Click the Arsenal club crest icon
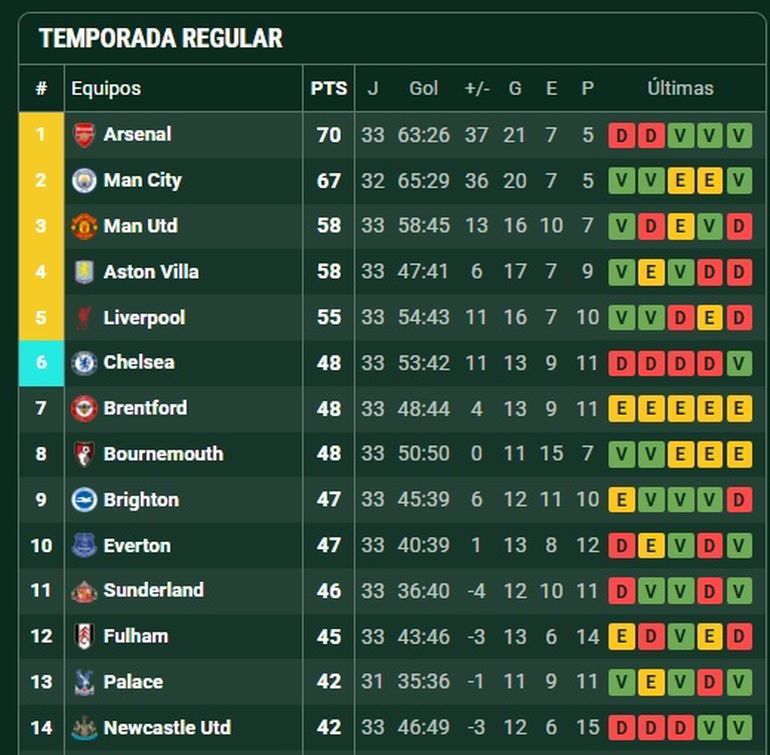 point(85,135)
